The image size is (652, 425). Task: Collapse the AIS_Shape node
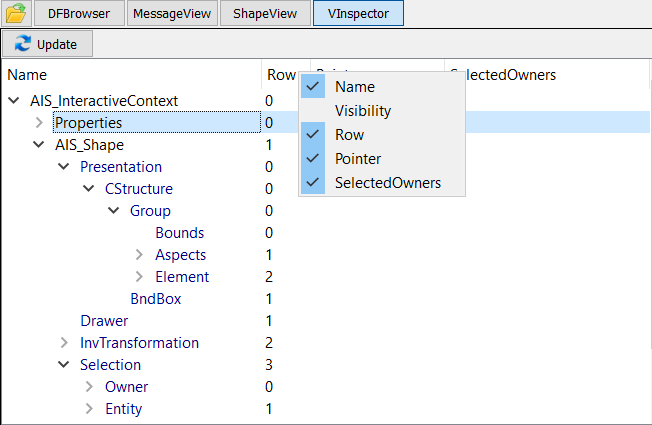(39, 145)
